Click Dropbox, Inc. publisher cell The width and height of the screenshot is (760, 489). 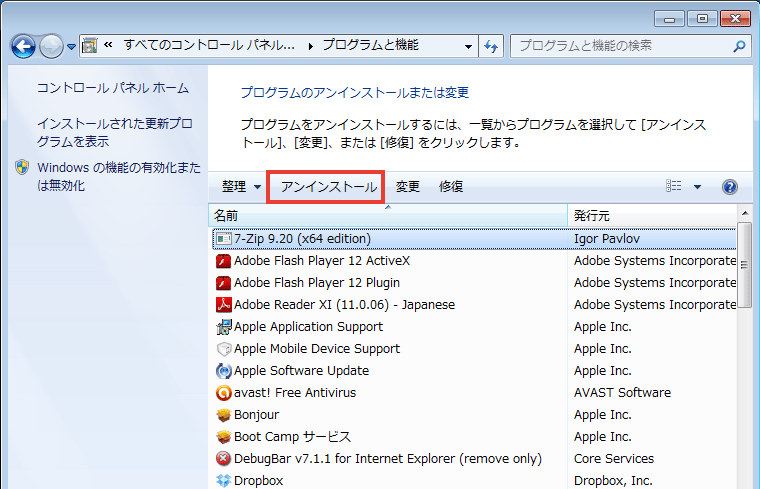click(x=613, y=480)
